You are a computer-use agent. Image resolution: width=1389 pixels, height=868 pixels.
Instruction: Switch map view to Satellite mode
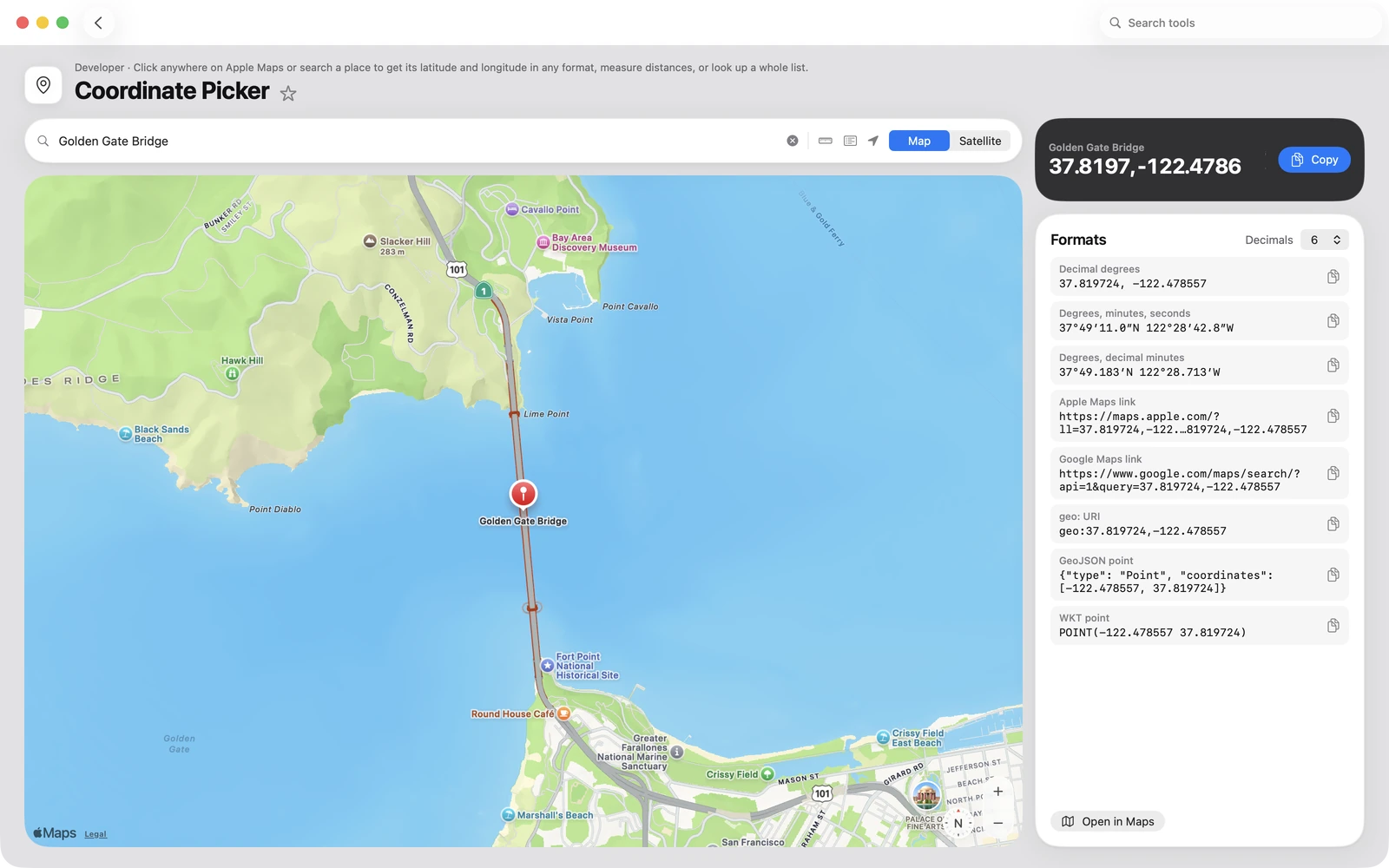click(980, 141)
